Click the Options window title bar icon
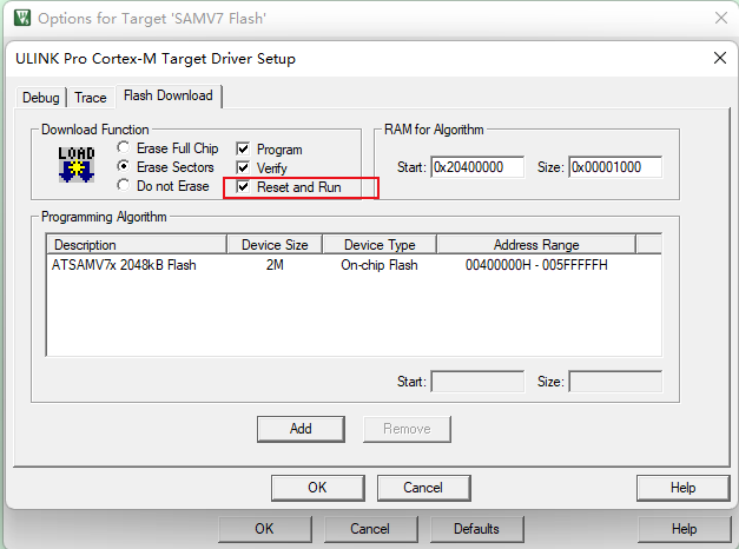 click(x=20, y=18)
